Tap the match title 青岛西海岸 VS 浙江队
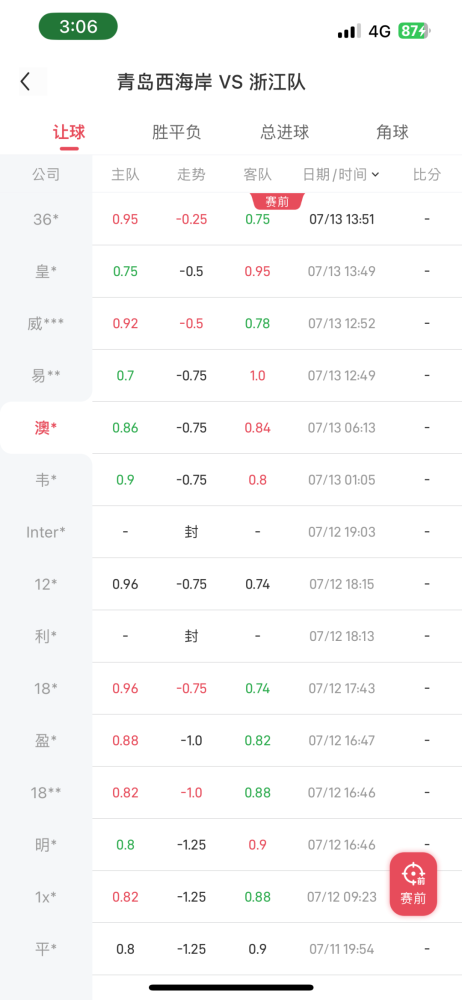 point(211,82)
